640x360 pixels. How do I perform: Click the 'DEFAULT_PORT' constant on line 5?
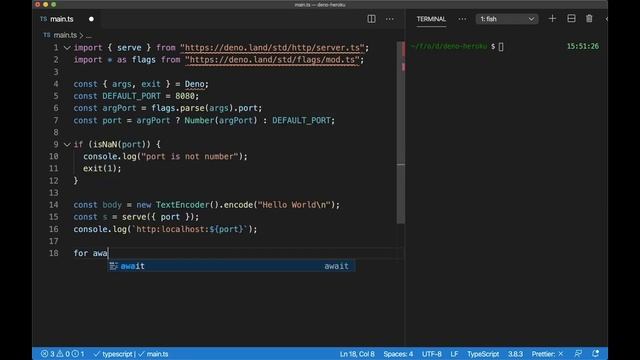click(131, 96)
